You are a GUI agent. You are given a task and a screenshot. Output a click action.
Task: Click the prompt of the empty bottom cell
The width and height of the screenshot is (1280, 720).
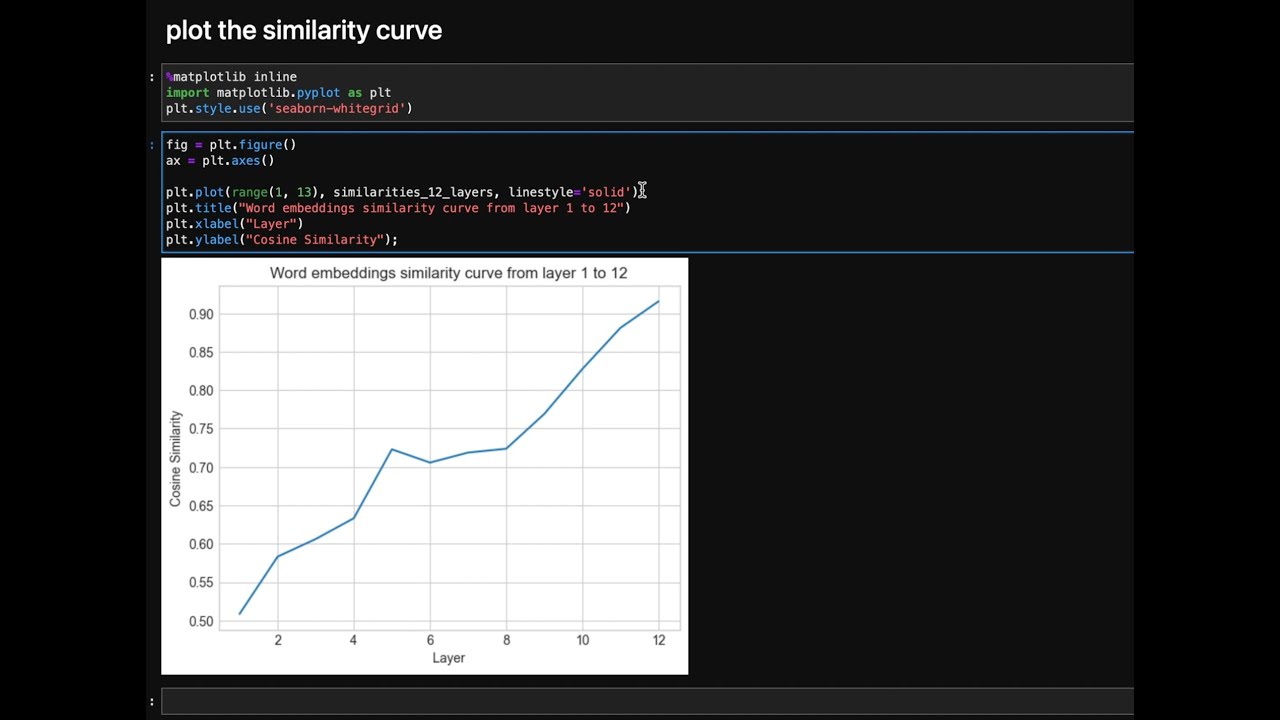click(152, 701)
